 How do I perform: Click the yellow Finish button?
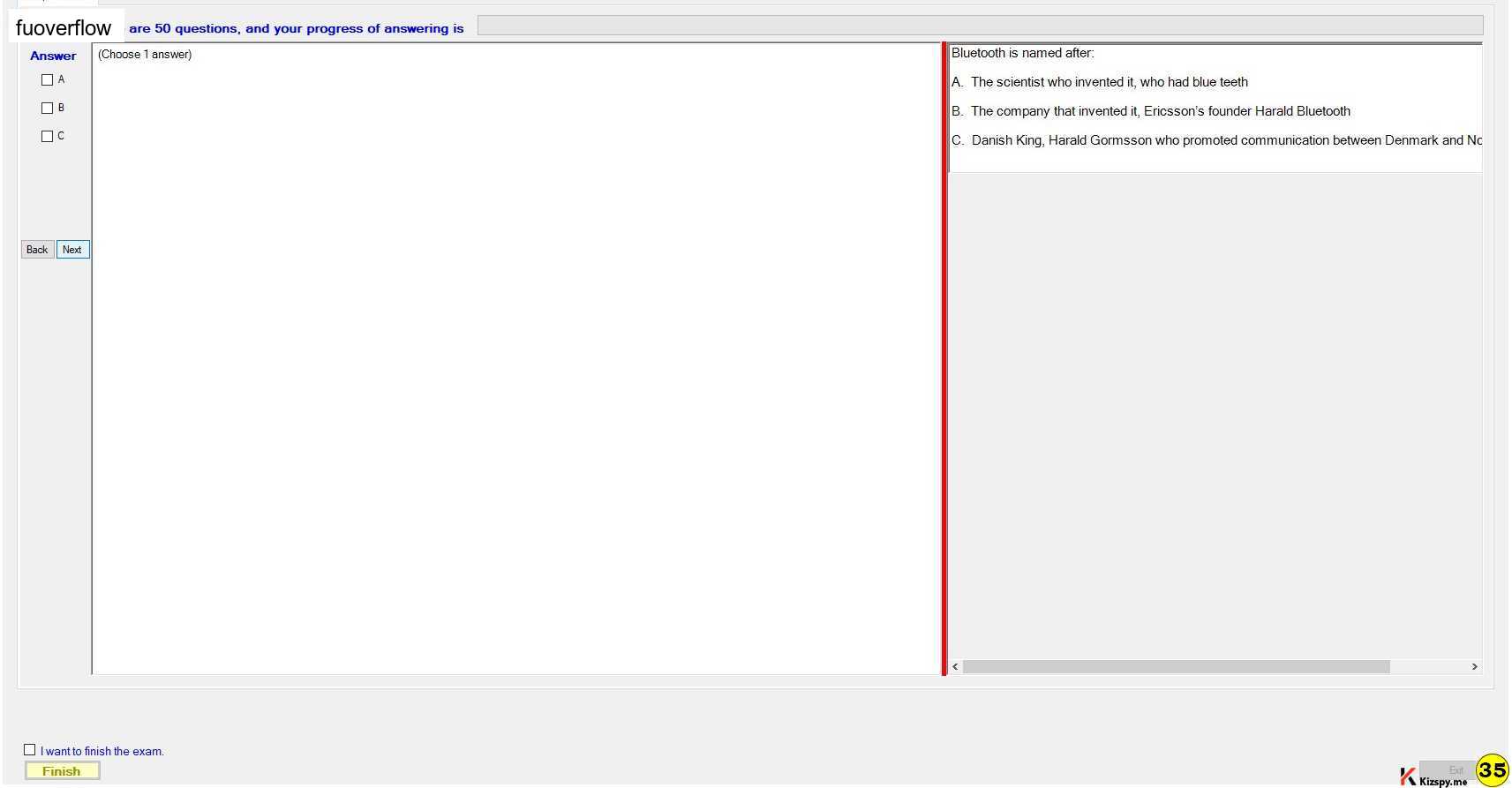click(62, 771)
